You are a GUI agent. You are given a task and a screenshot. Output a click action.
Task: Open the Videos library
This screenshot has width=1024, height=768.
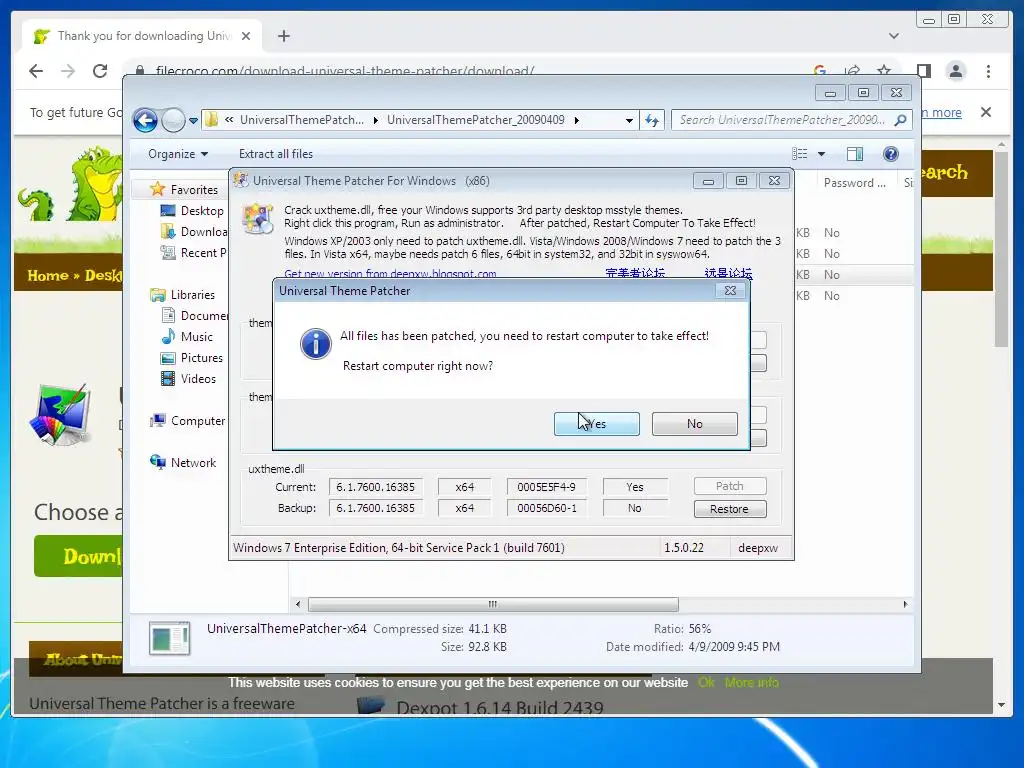coord(198,379)
